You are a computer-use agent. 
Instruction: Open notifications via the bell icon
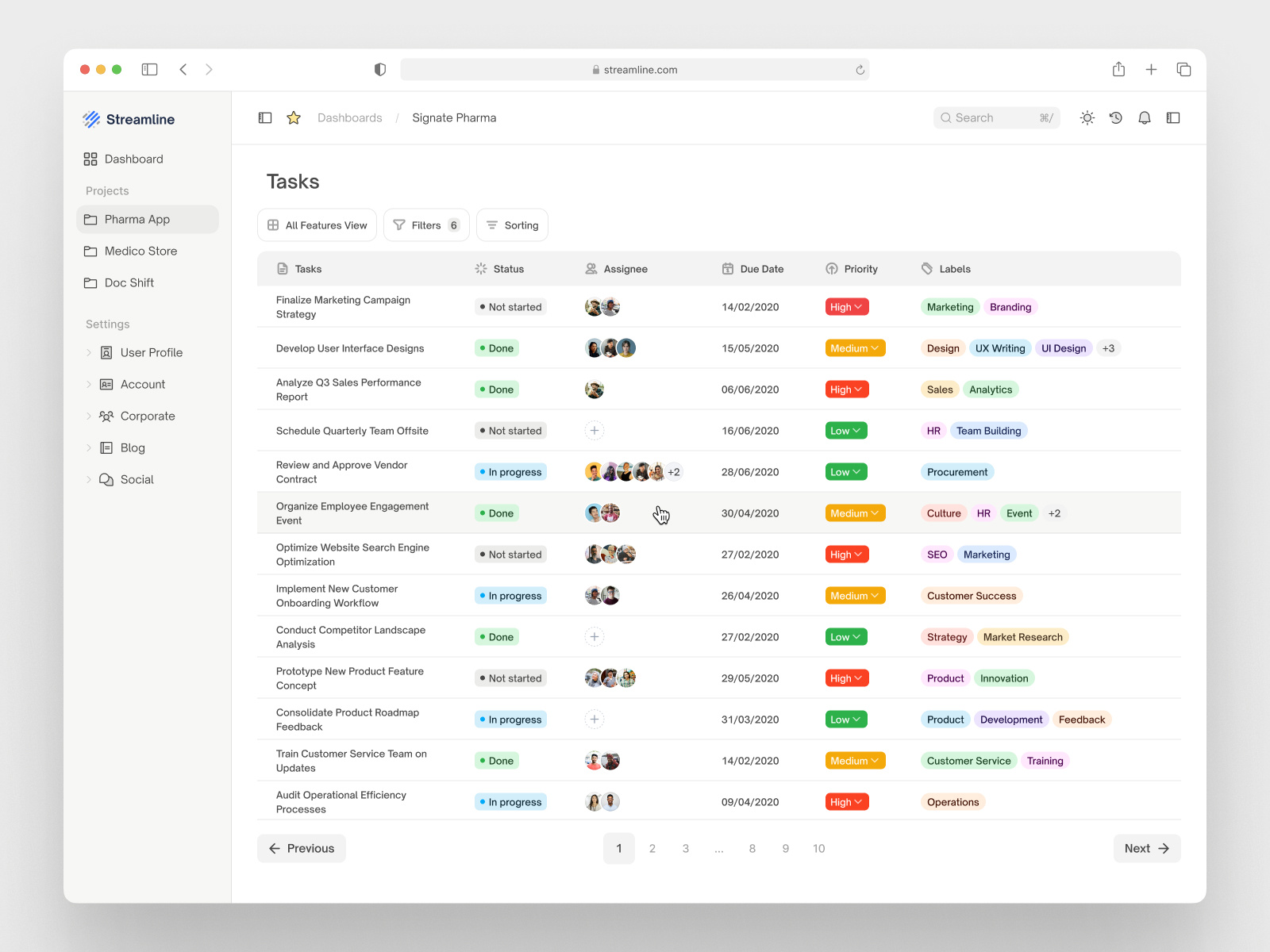click(1145, 117)
